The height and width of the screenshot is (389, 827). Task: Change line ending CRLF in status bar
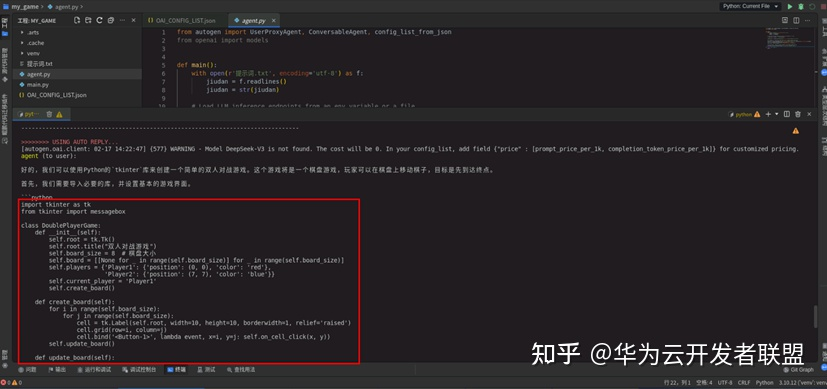(744, 382)
